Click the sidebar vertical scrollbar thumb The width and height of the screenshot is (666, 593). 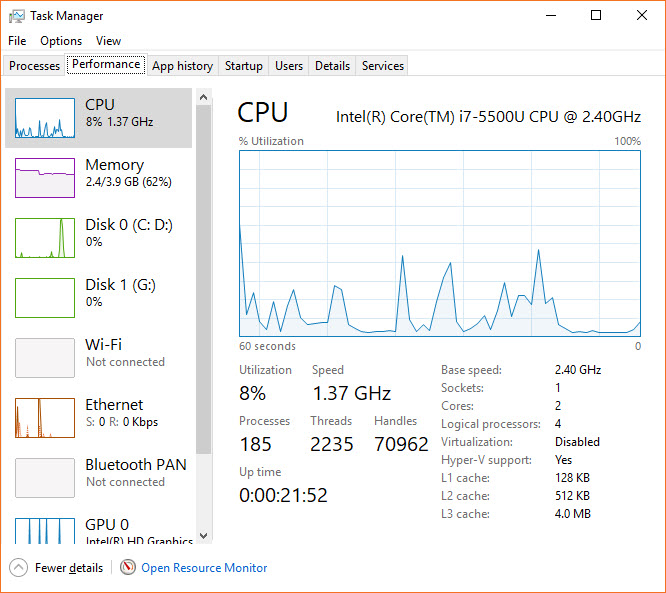[203, 280]
